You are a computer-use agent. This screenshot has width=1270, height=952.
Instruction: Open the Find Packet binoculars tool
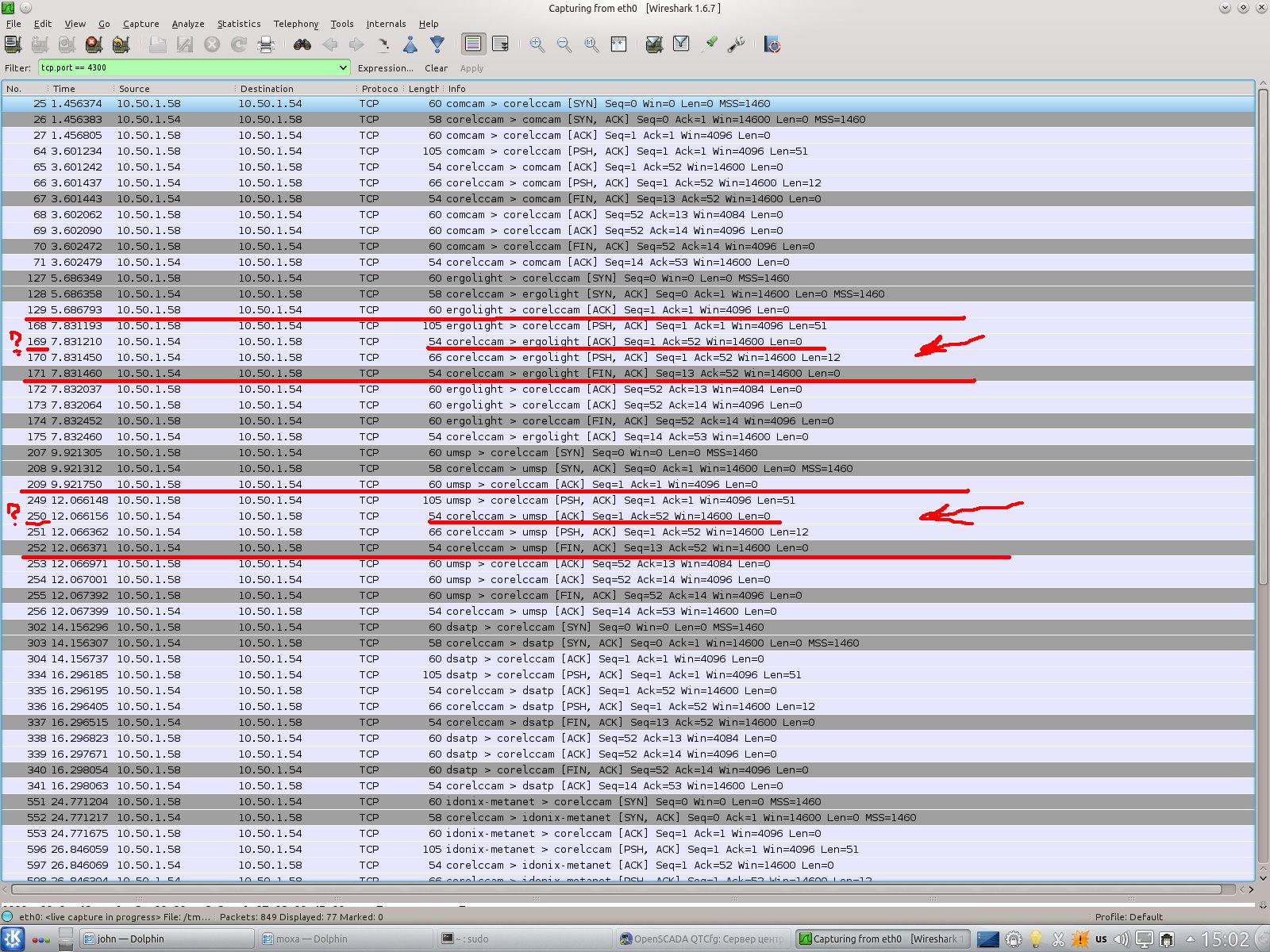coord(302,44)
